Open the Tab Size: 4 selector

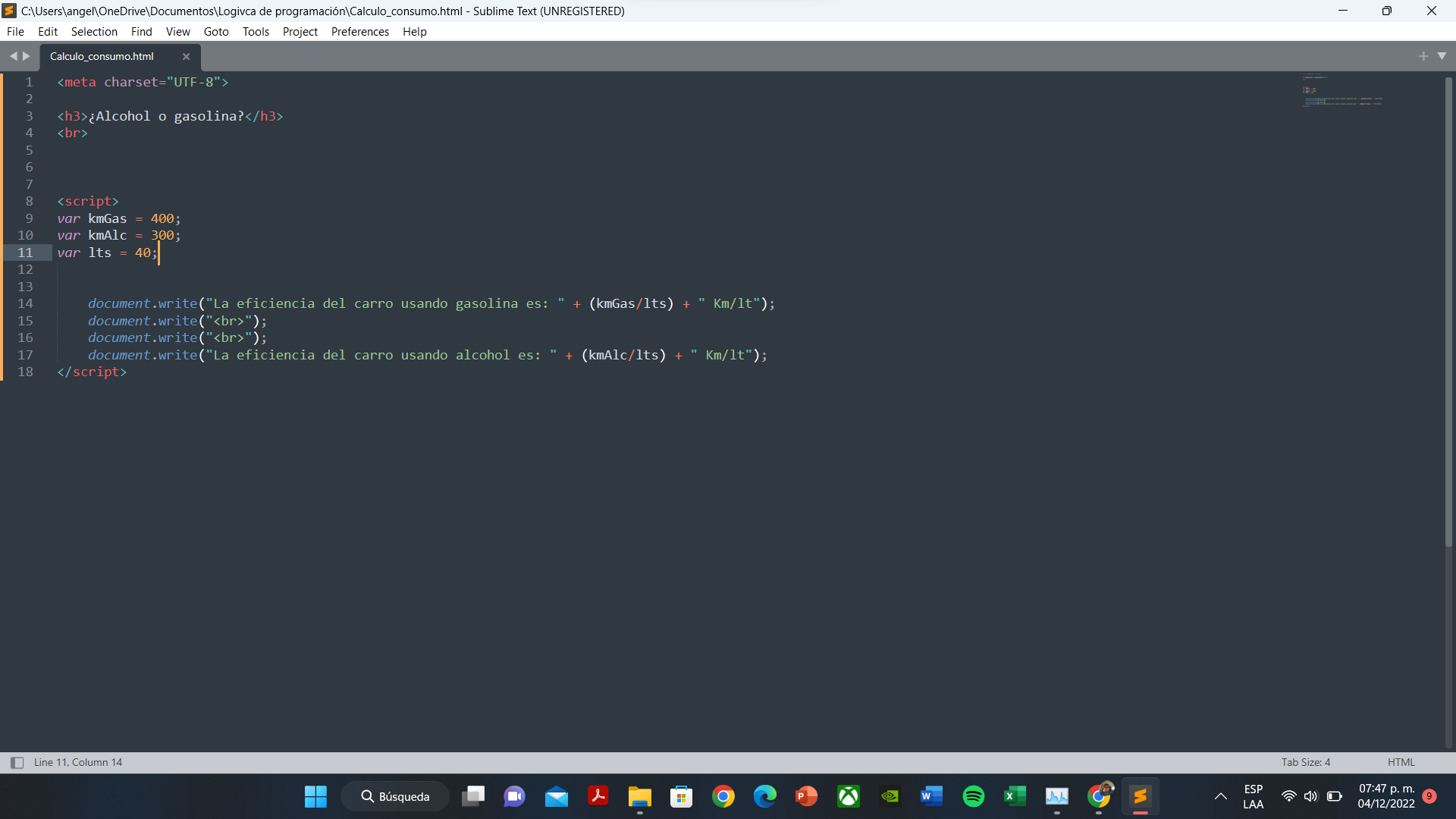point(1306,762)
